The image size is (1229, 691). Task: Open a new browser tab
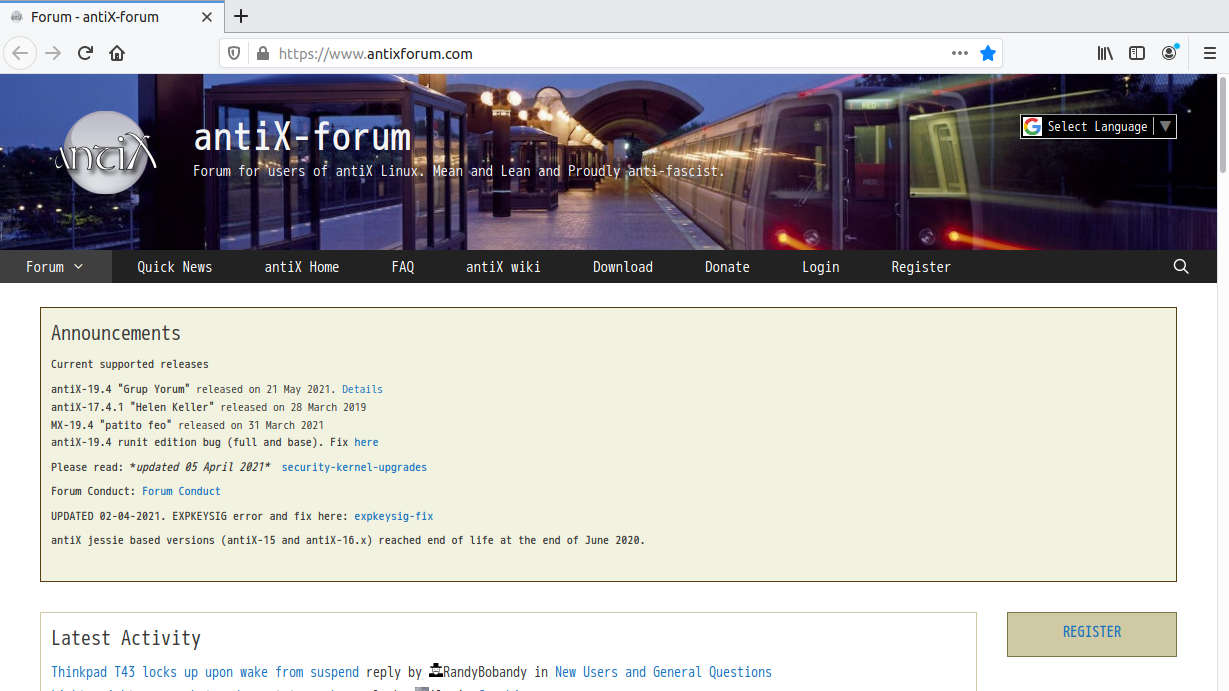click(241, 16)
